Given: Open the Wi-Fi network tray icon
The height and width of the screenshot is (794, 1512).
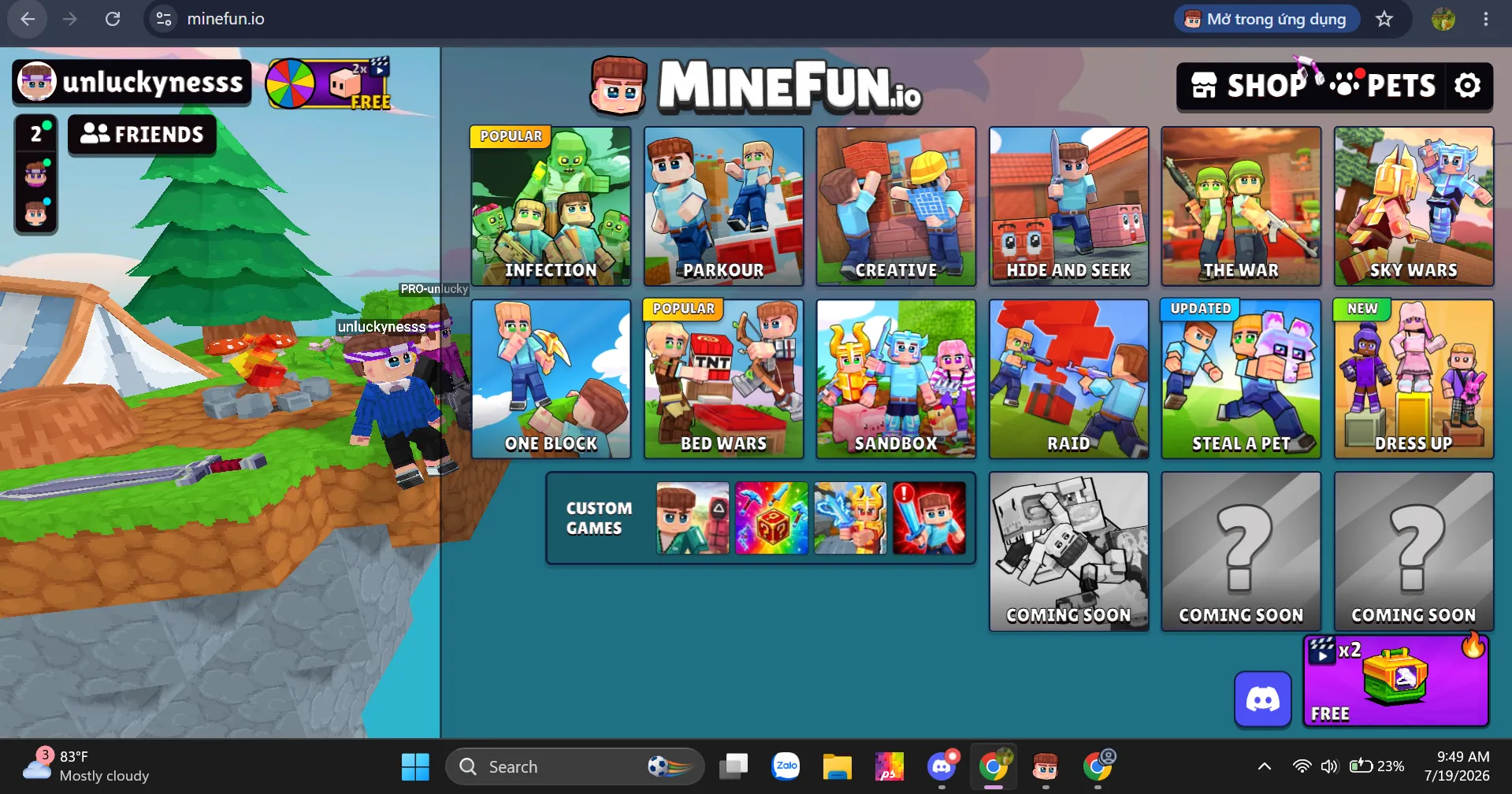Looking at the screenshot, I should click(x=1302, y=766).
